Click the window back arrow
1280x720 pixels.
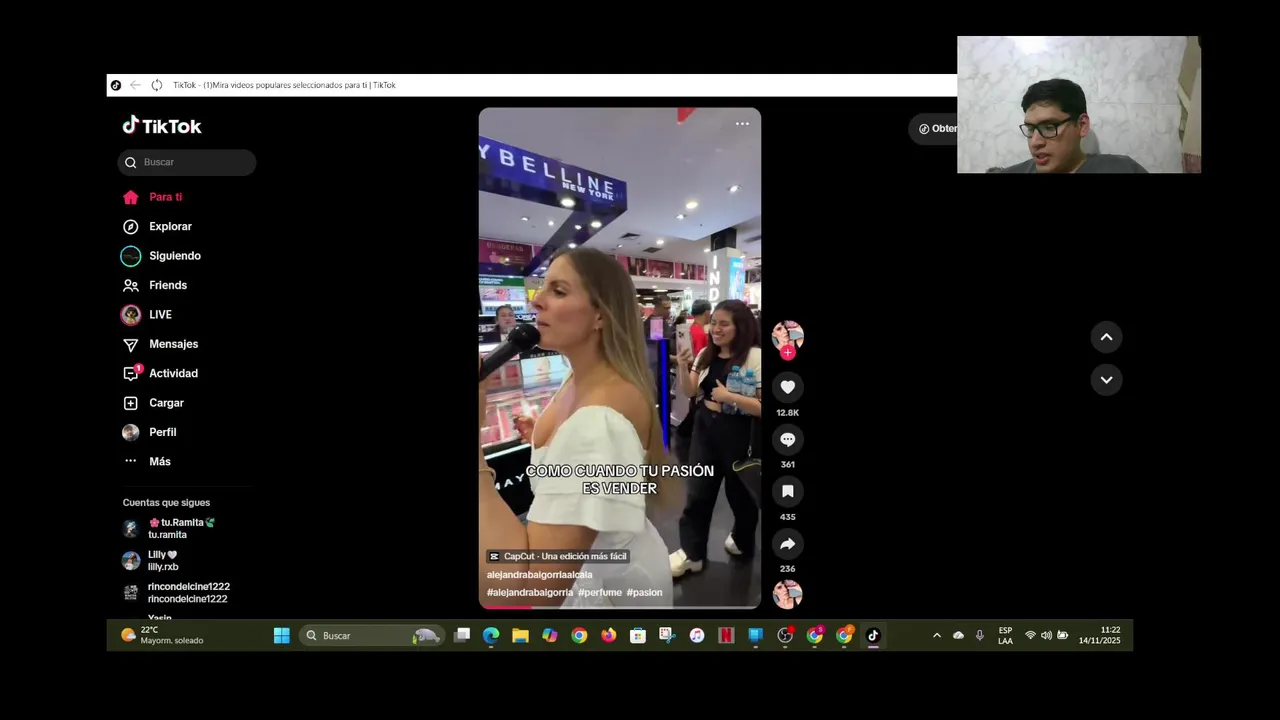click(135, 85)
